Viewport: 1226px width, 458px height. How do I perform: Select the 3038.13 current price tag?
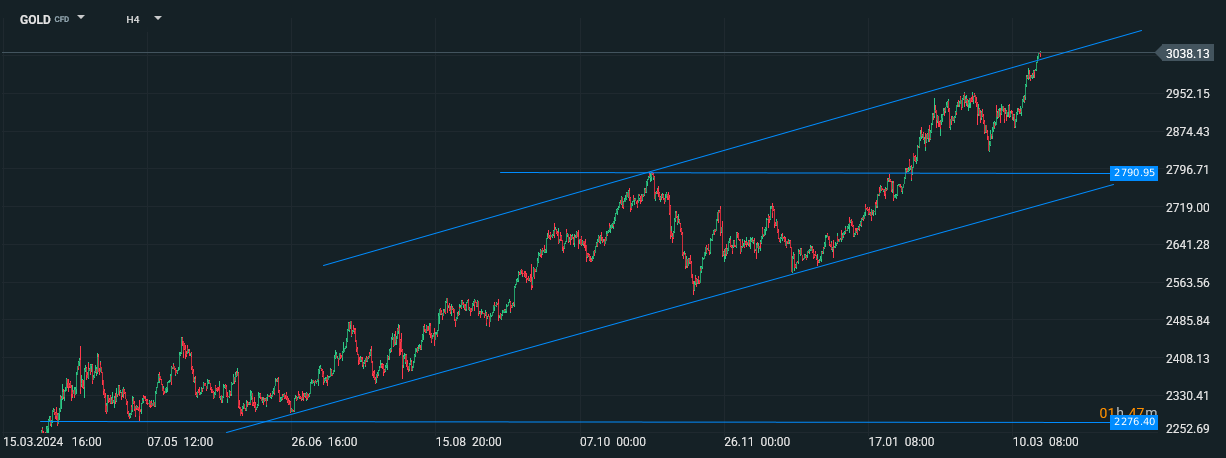(1186, 54)
